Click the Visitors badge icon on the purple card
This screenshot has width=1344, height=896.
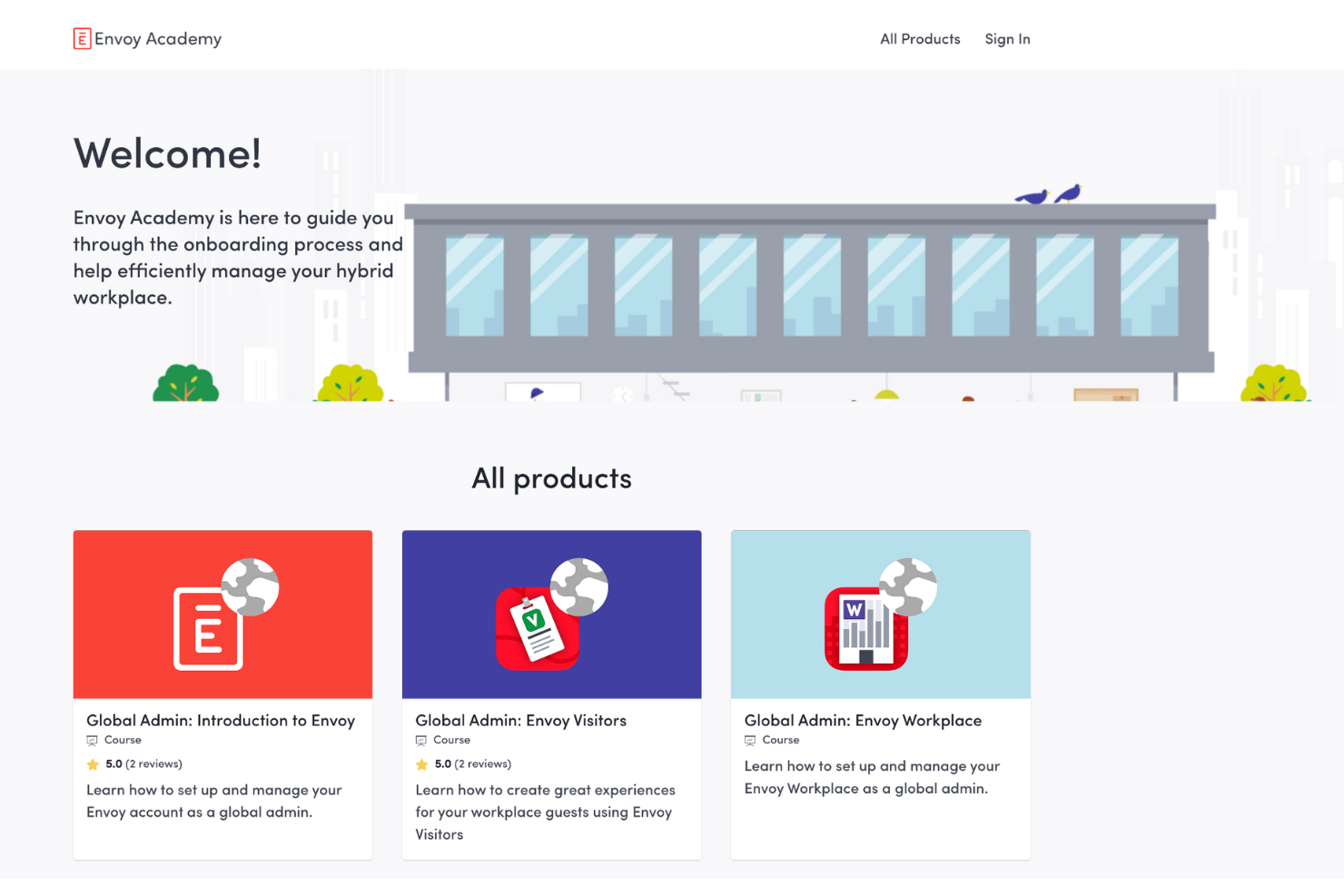pos(537,629)
